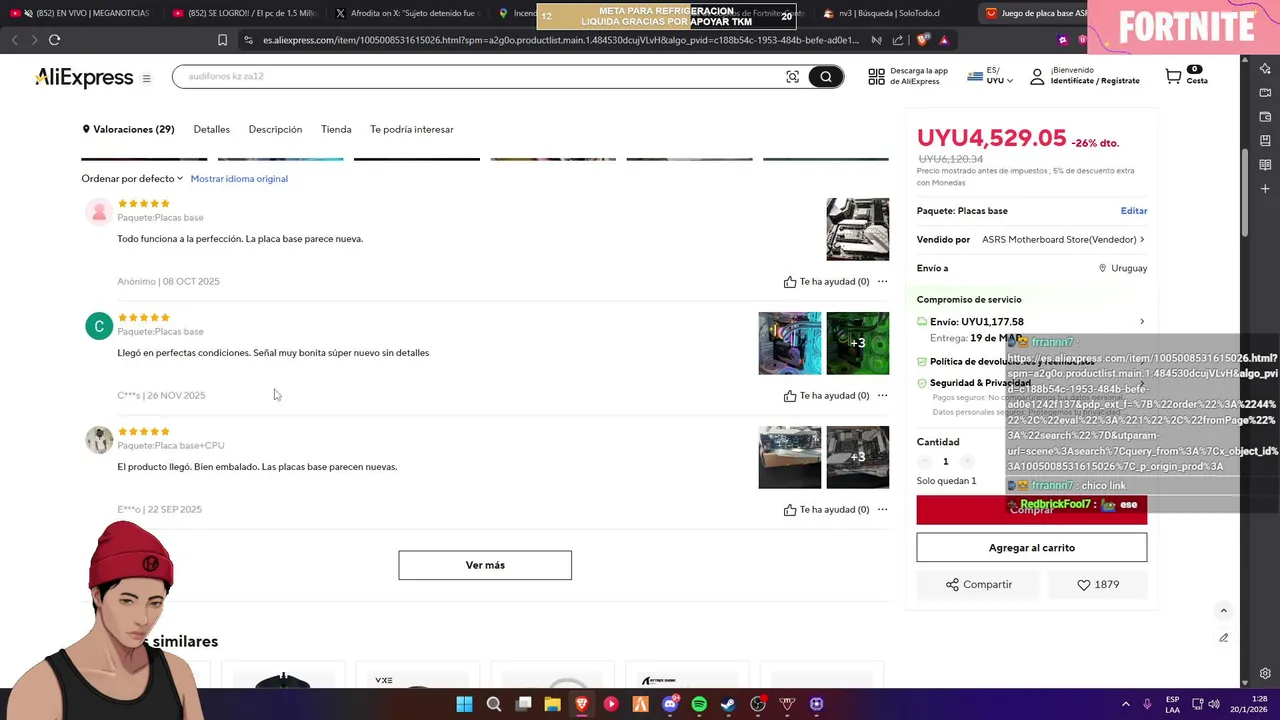Decrease quantity with the minus stepper
Viewport: 1280px width, 720px height.
[924, 462]
